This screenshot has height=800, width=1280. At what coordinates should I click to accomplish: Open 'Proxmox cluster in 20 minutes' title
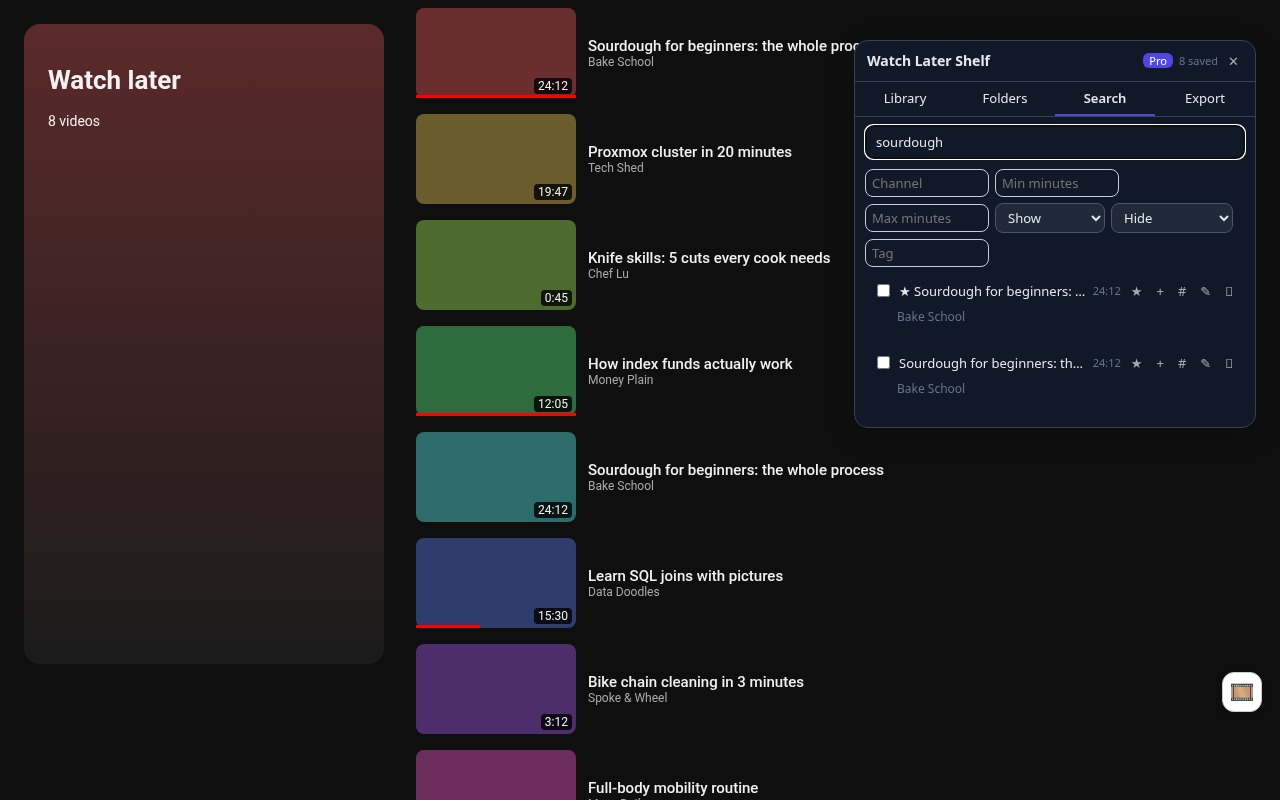click(x=690, y=152)
